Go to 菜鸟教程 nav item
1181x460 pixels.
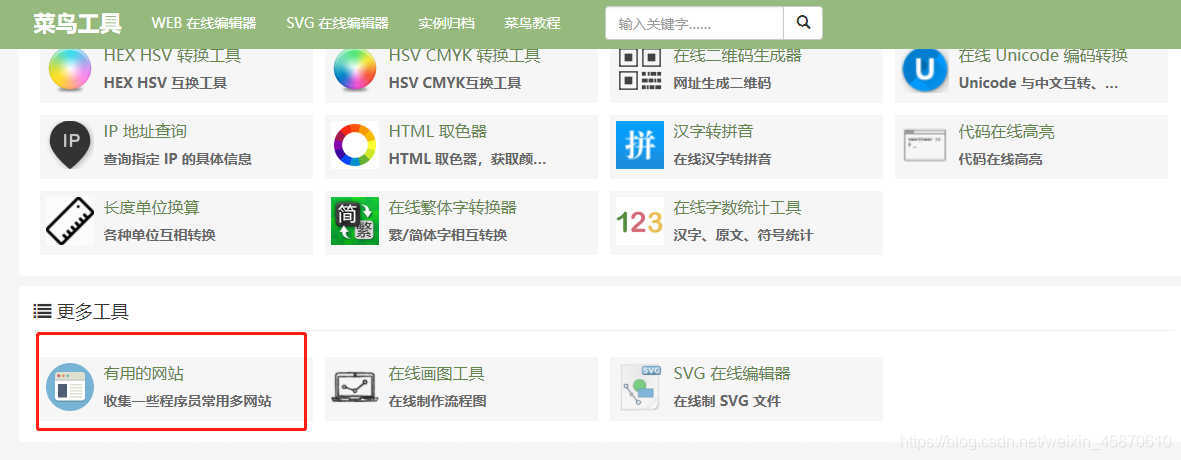pos(533,23)
